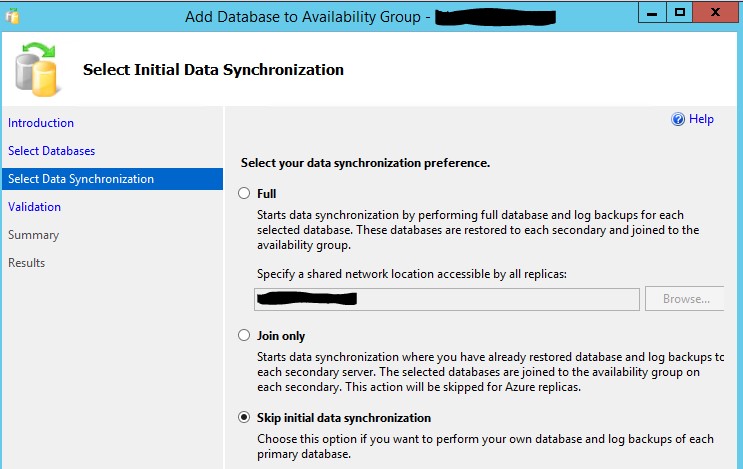Click the Summary step in sidebar
The image size is (743, 469).
33,235
